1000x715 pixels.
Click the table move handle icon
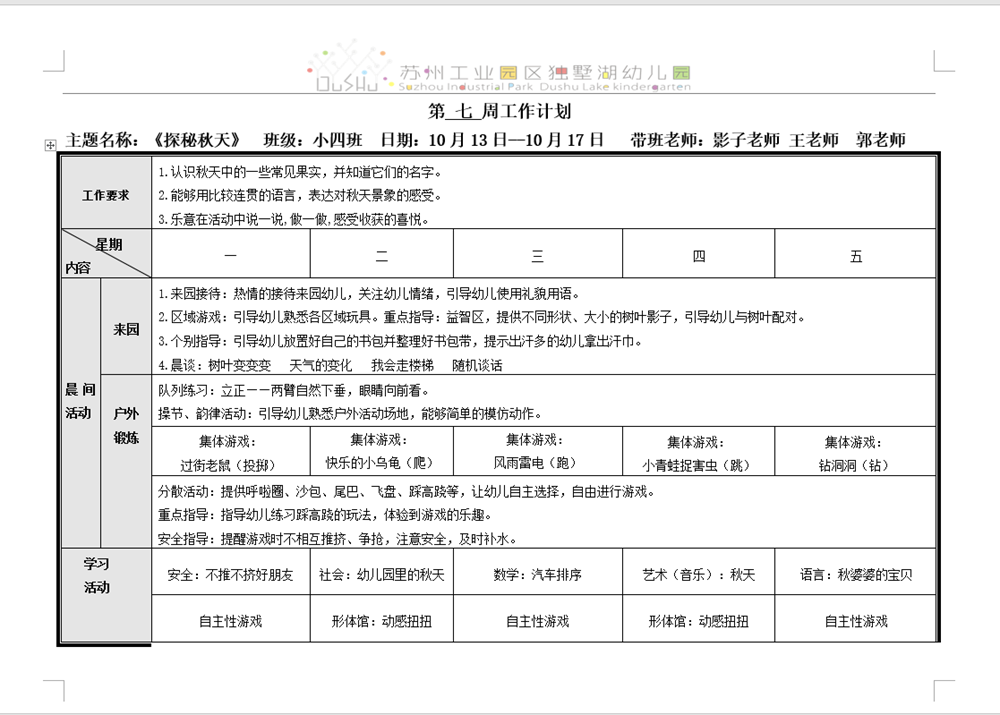pos(50,146)
